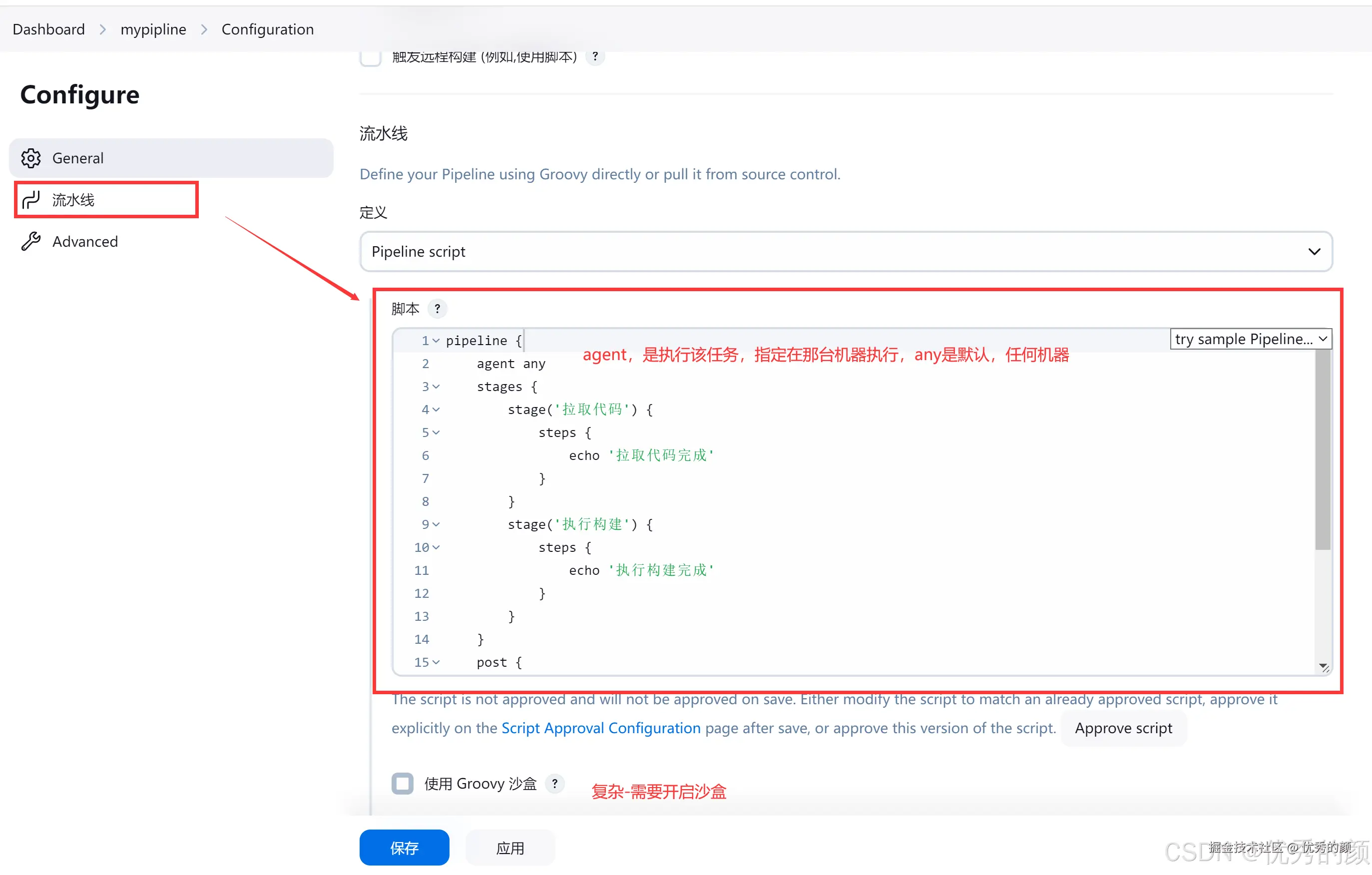
Task: Select the Advanced sidebar section
Action: click(85, 242)
